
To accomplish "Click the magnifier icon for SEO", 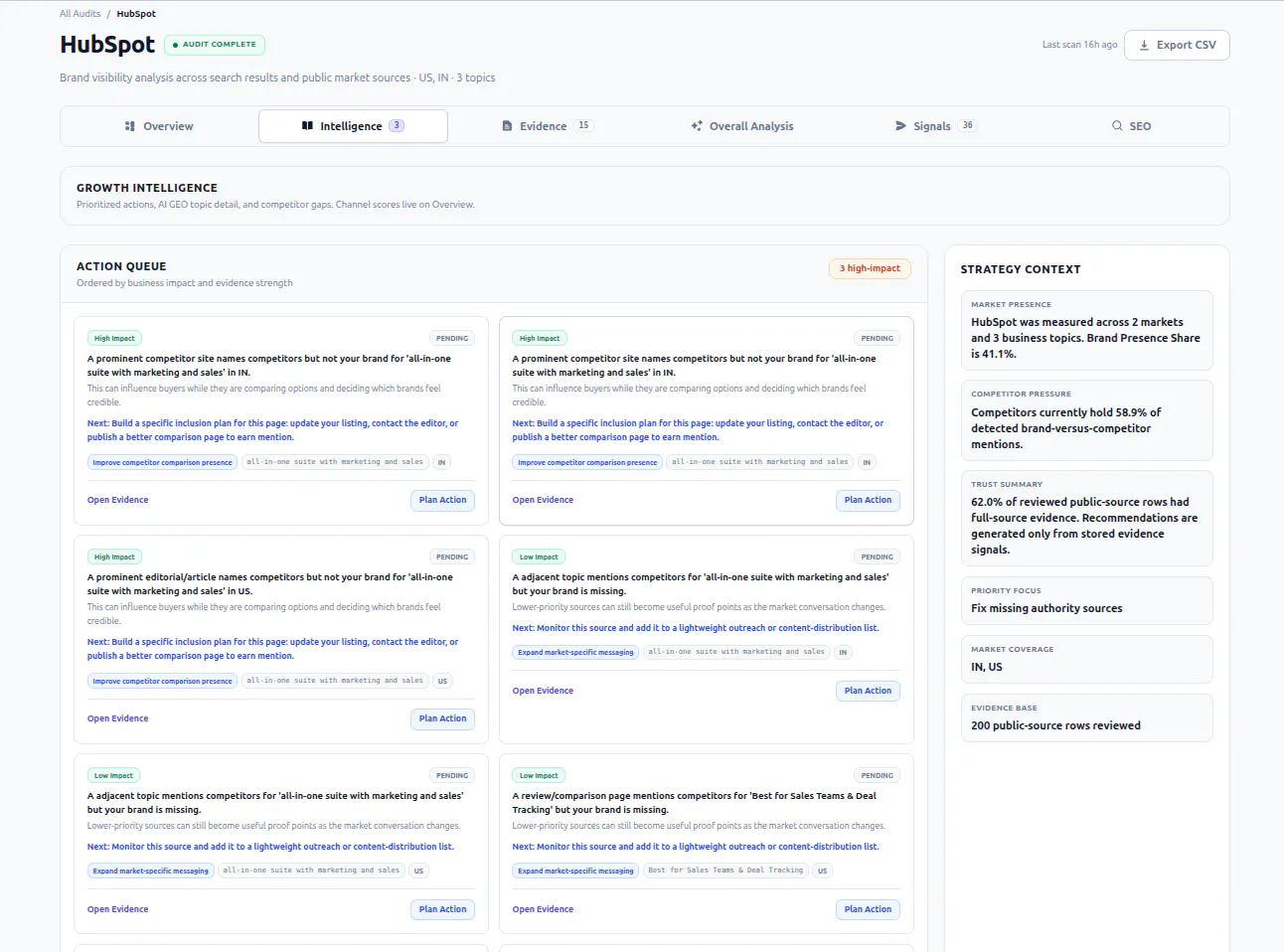I will tap(1117, 126).
